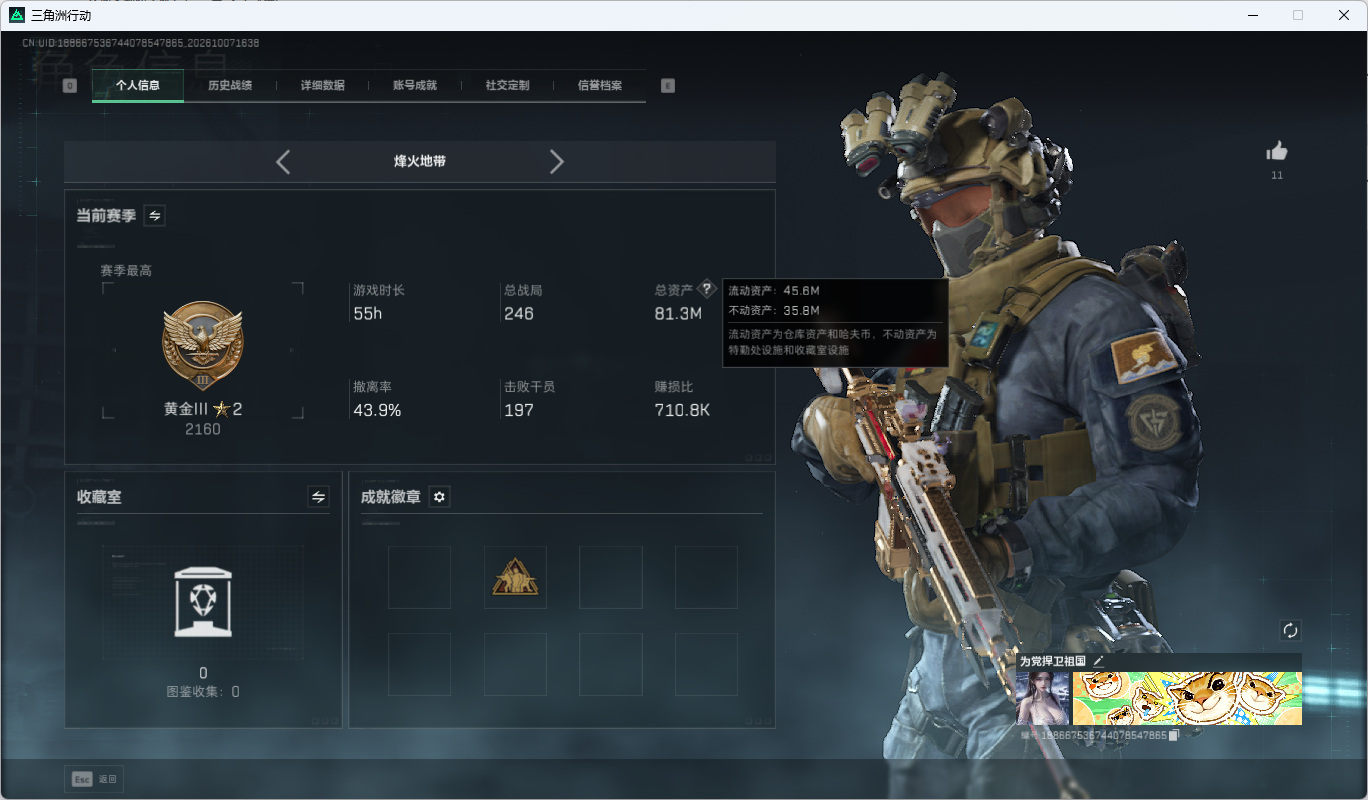The height and width of the screenshot is (800, 1368).
Task: Open the 详细数据 tab
Action: coord(323,86)
